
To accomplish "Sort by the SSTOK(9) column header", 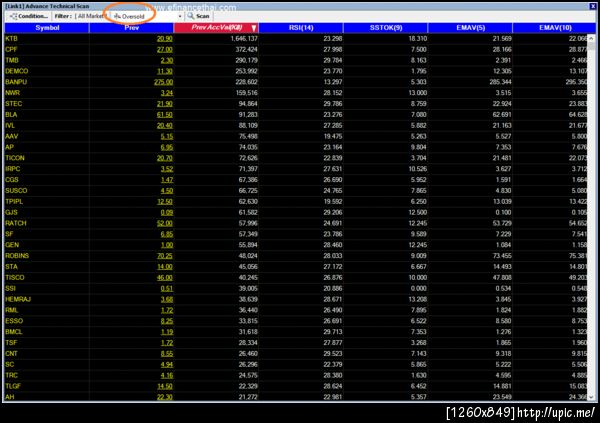I will tap(386, 28).
